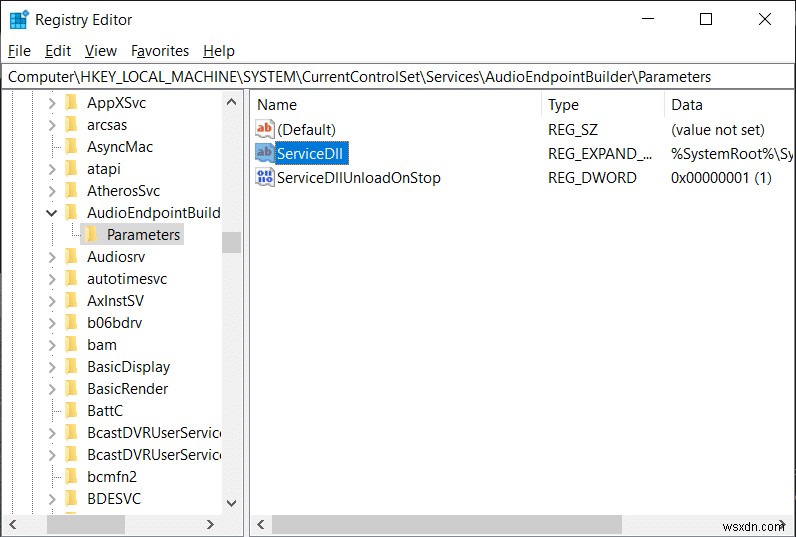Click the registry path address bar

(x=398, y=77)
